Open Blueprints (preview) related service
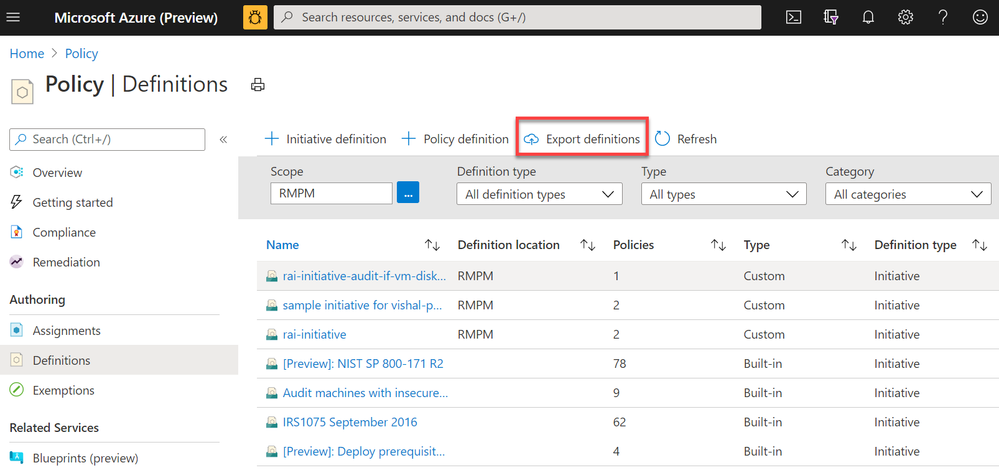This screenshot has height=472, width=999. (85, 458)
